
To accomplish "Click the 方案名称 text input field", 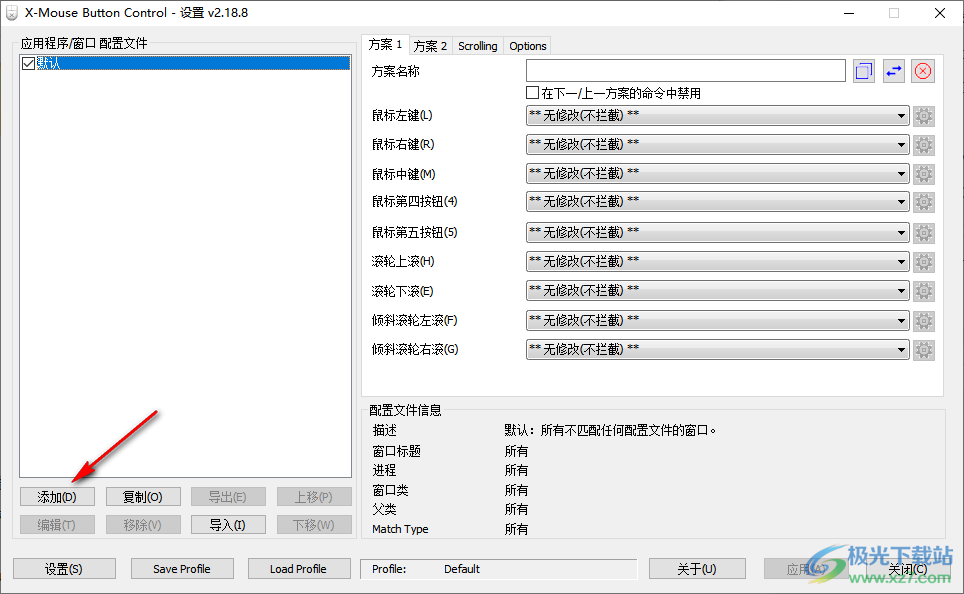I will [x=685, y=71].
